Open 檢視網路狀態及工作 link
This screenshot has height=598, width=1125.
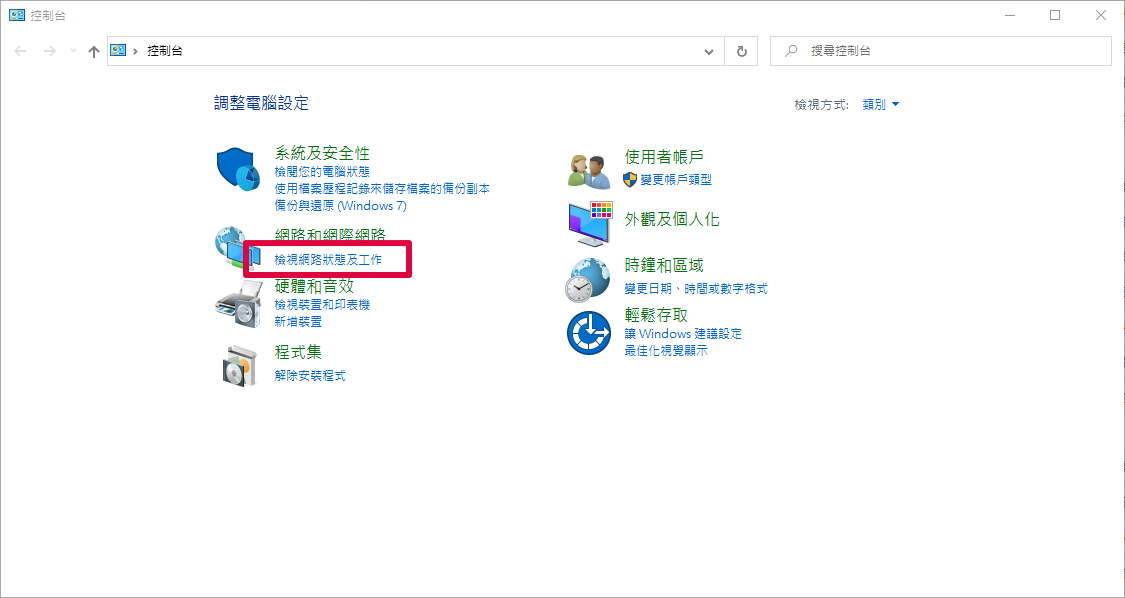329,260
